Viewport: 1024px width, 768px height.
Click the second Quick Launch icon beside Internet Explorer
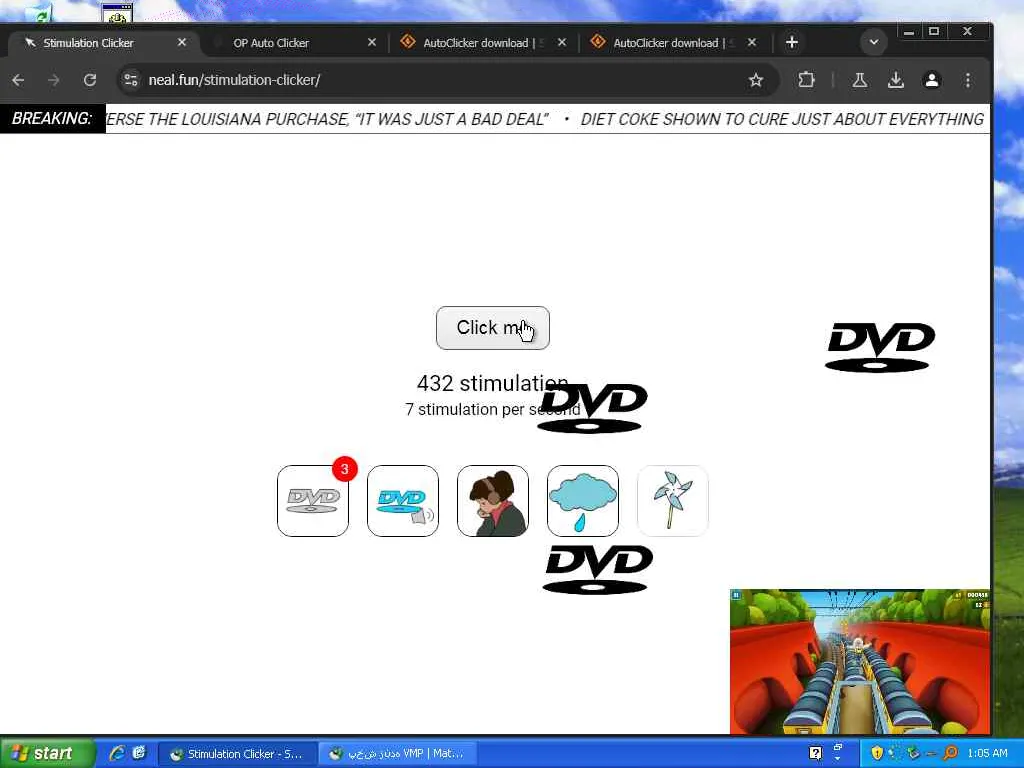pos(139,753)
